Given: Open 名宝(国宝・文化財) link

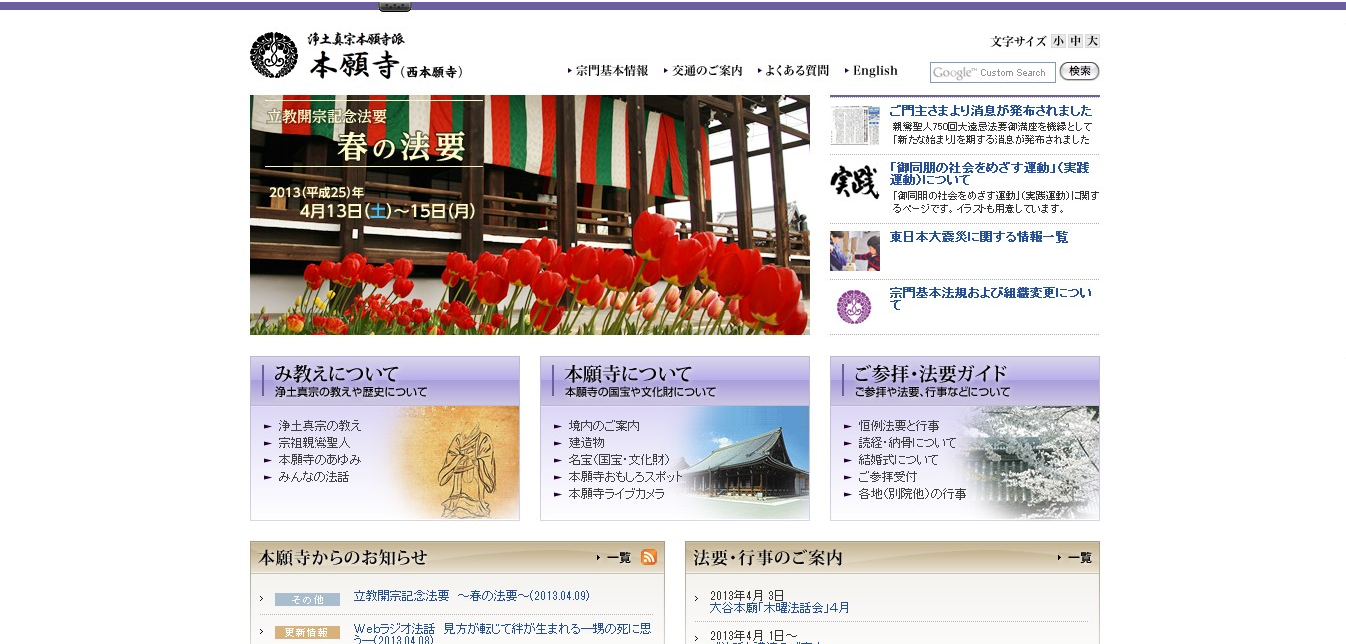Looking at the screenshot, I should (x=619, y=460).
